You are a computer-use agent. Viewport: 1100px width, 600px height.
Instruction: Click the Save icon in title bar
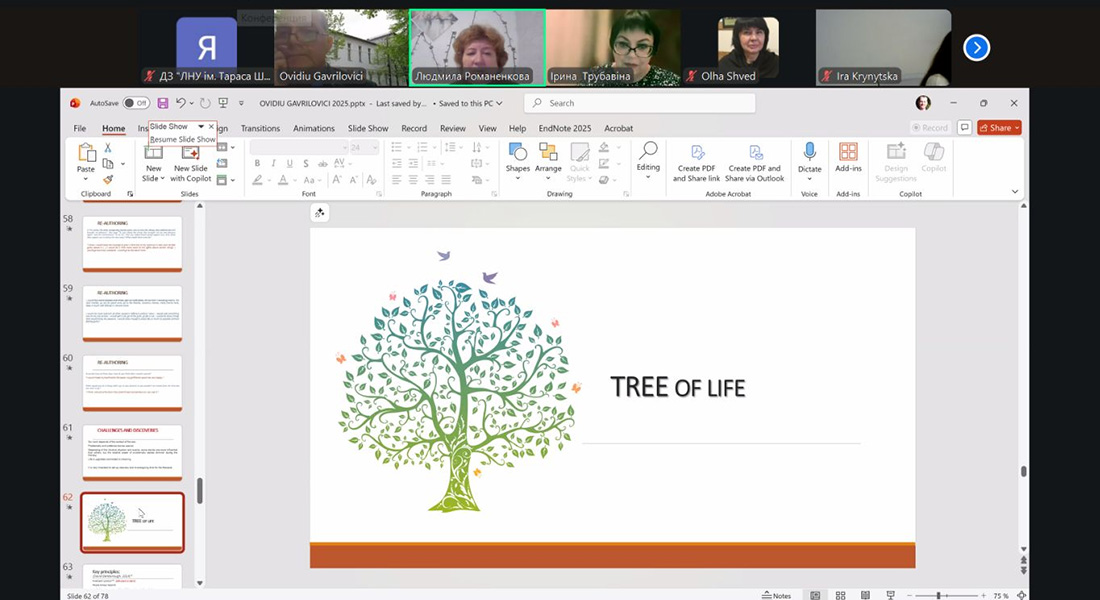tap(163, 103)
